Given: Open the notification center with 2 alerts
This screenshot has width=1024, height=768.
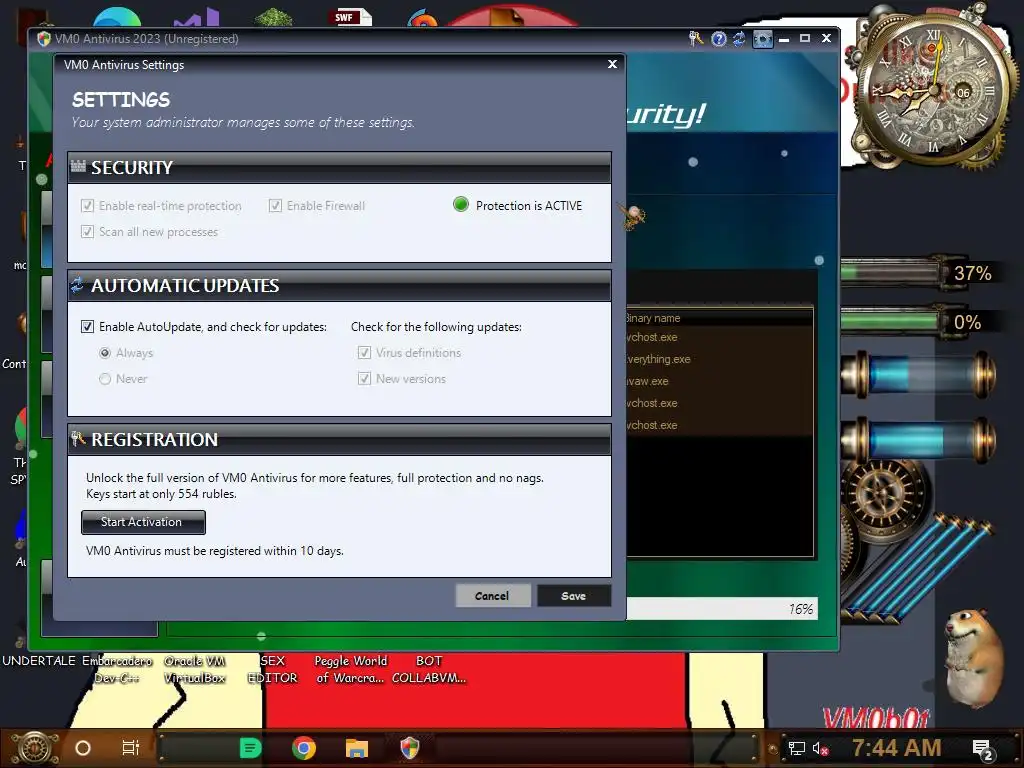Looking at the screenshot, I should coord(982,750).
